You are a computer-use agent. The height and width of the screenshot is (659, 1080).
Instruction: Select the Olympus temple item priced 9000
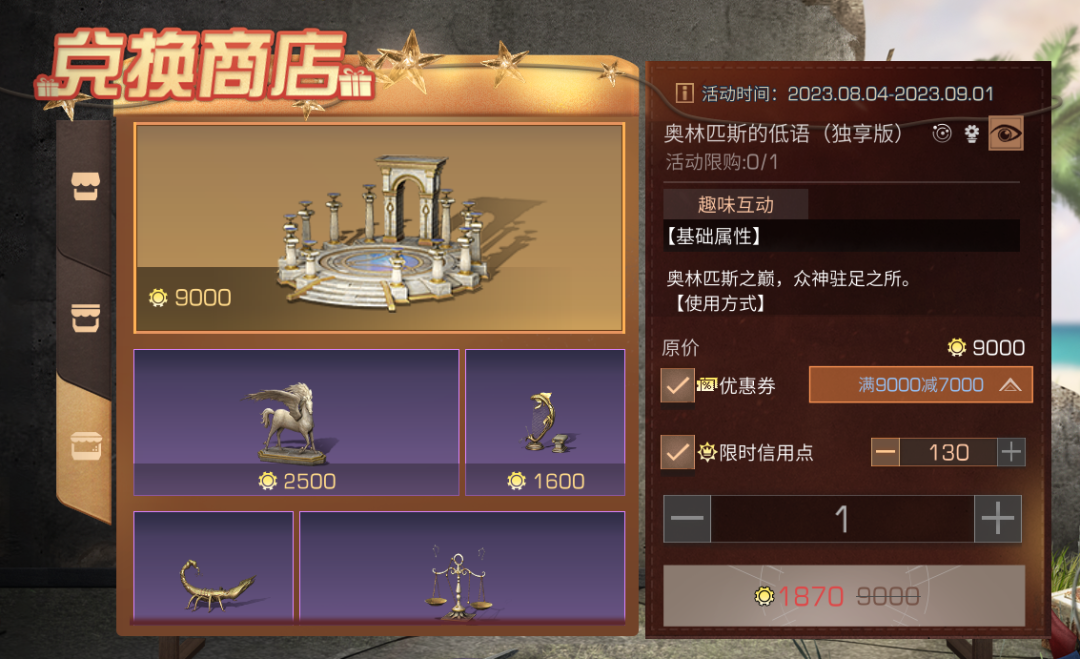(x=379, y=228)
